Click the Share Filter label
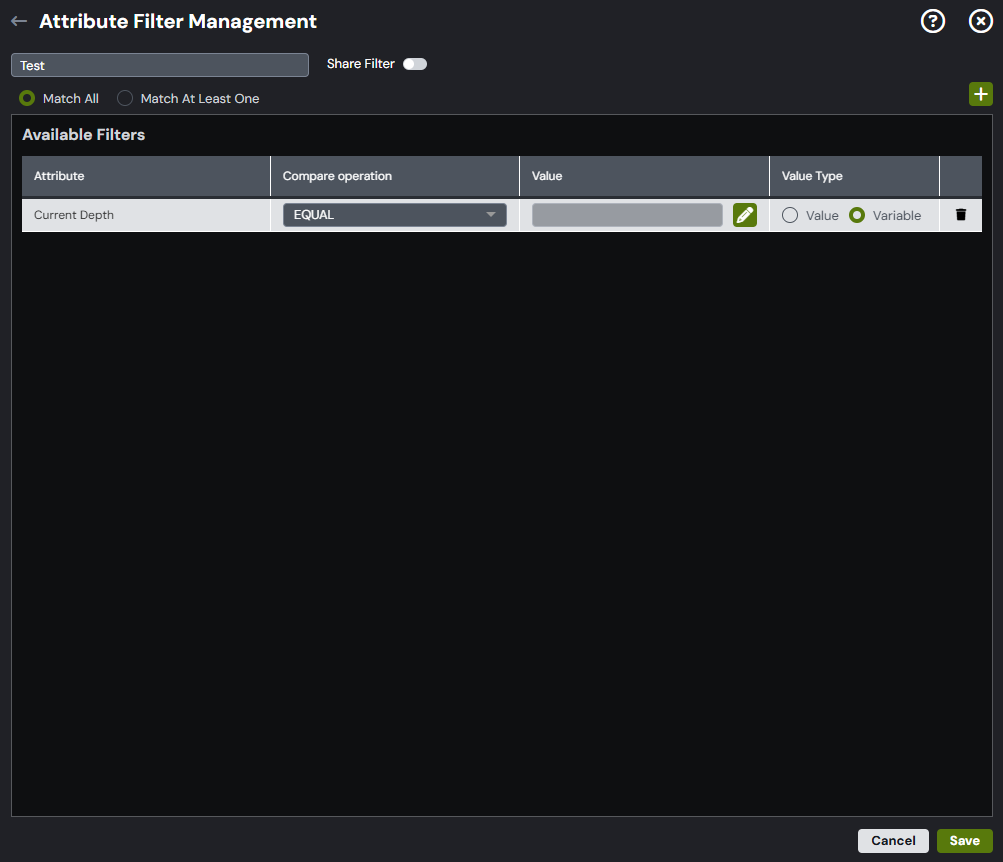 point(361,64)
